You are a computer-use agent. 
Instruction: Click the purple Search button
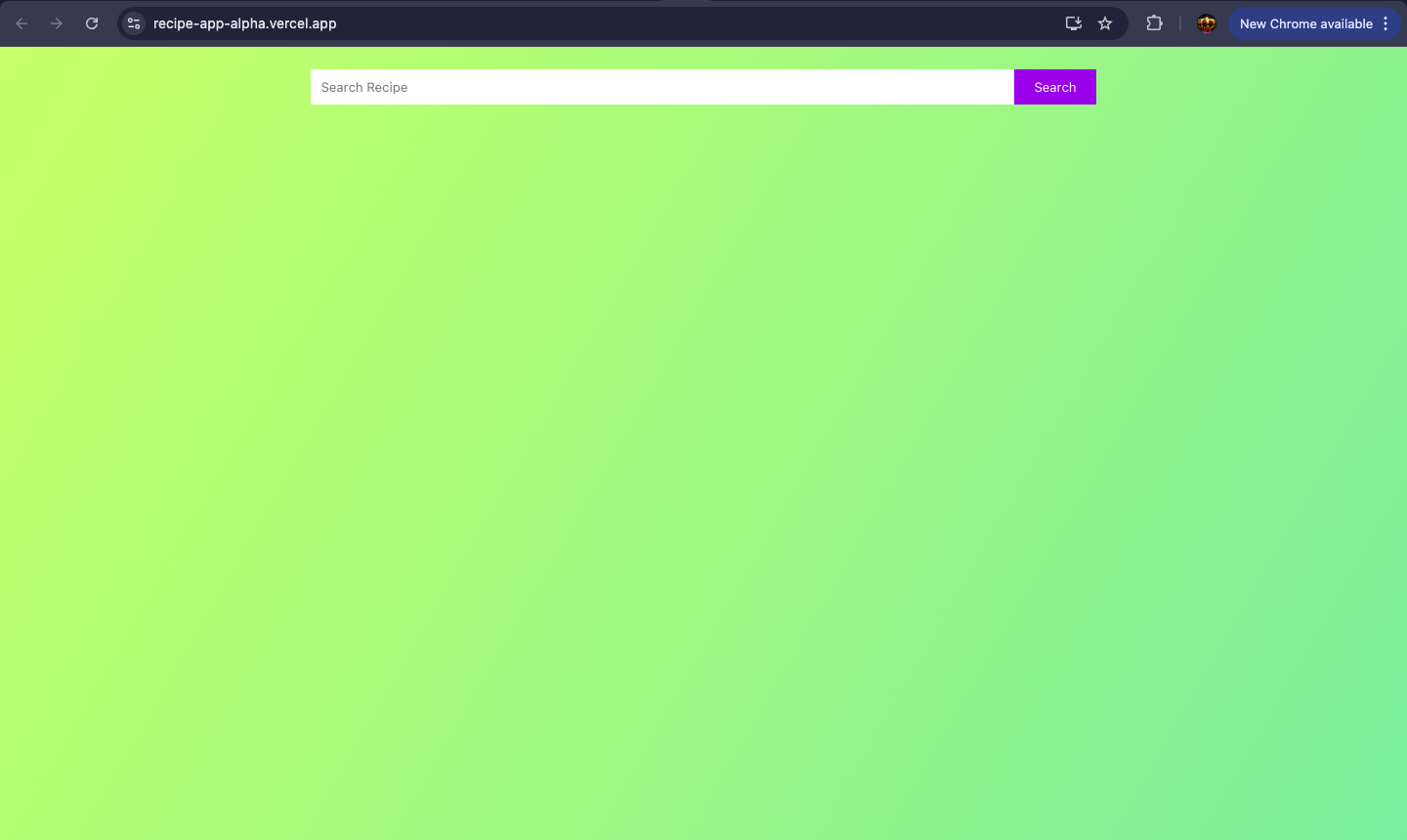pyautogui.click(x=1055, y=87)
